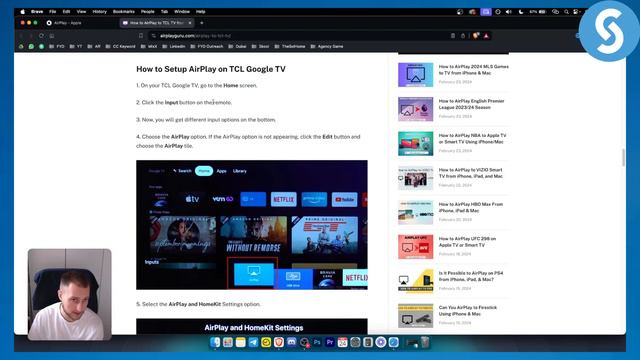Click the PS4 AirPlay article thumbnail

(416, 281)
